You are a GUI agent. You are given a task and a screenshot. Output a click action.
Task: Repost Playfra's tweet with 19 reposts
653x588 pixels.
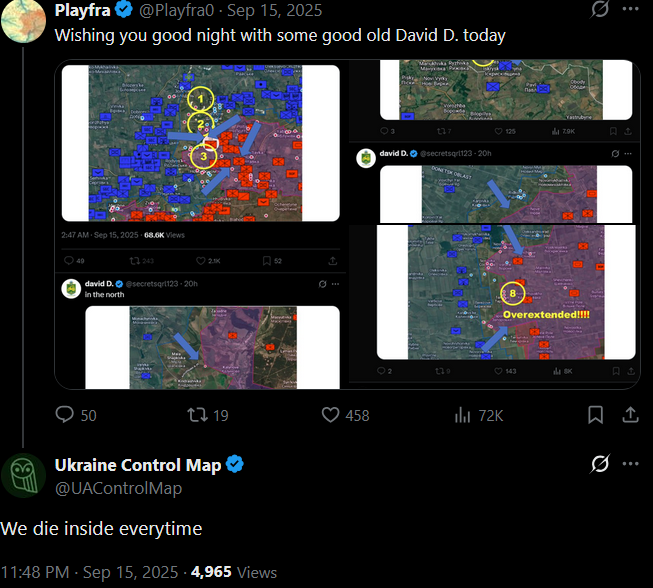point(197,415)
